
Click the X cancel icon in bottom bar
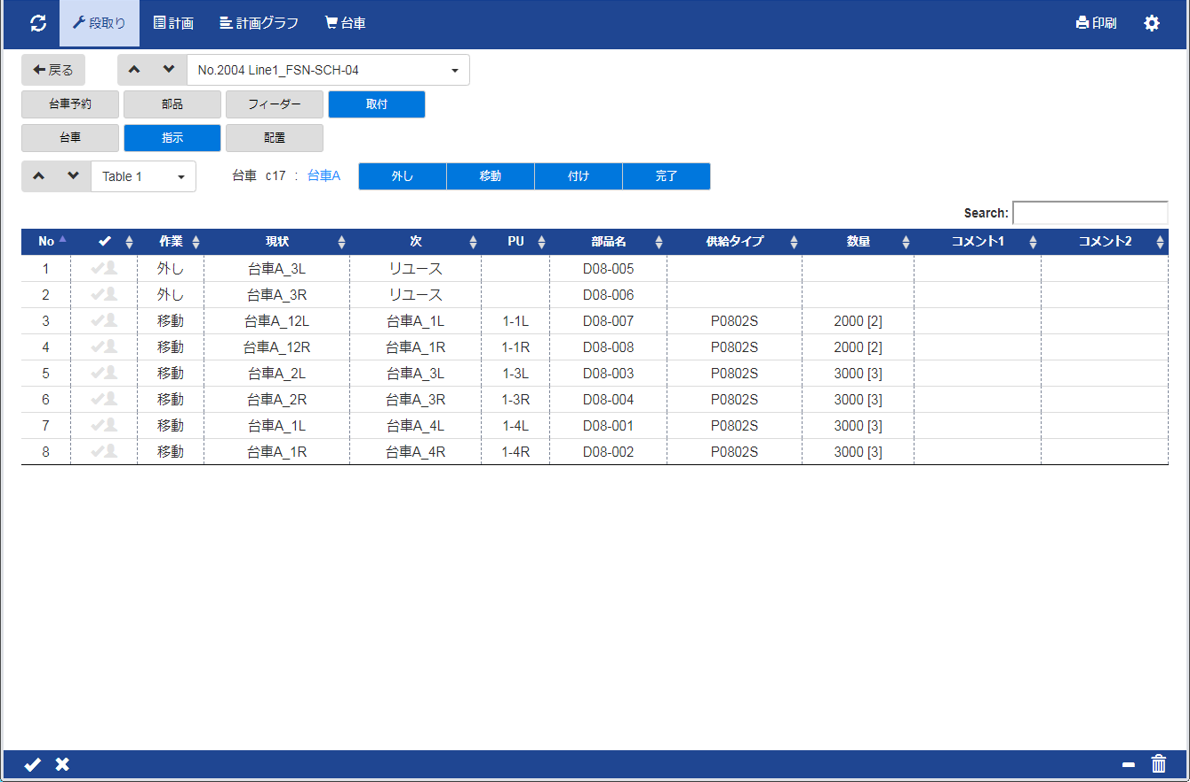point(62,764)
